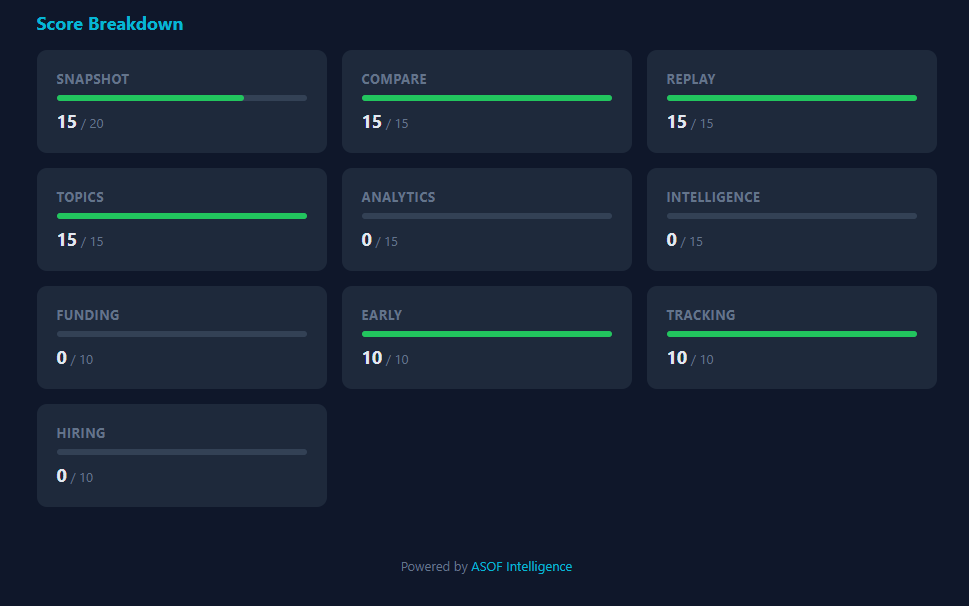Select the Funding score card
This screenshot has height=606, width=969.
pyautogui.click(x=182, y=338)
